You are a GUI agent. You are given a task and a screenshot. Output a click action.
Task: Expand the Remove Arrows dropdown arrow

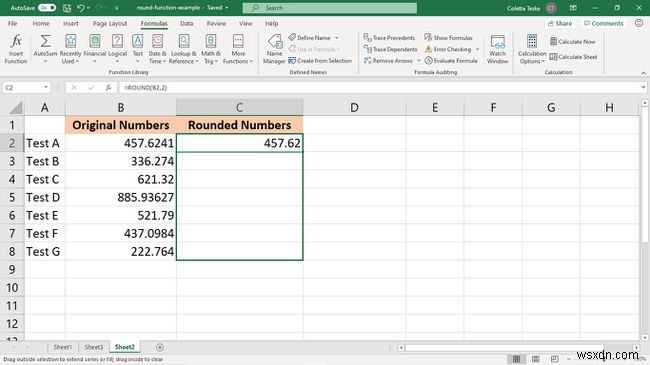(x=418, y=61)
